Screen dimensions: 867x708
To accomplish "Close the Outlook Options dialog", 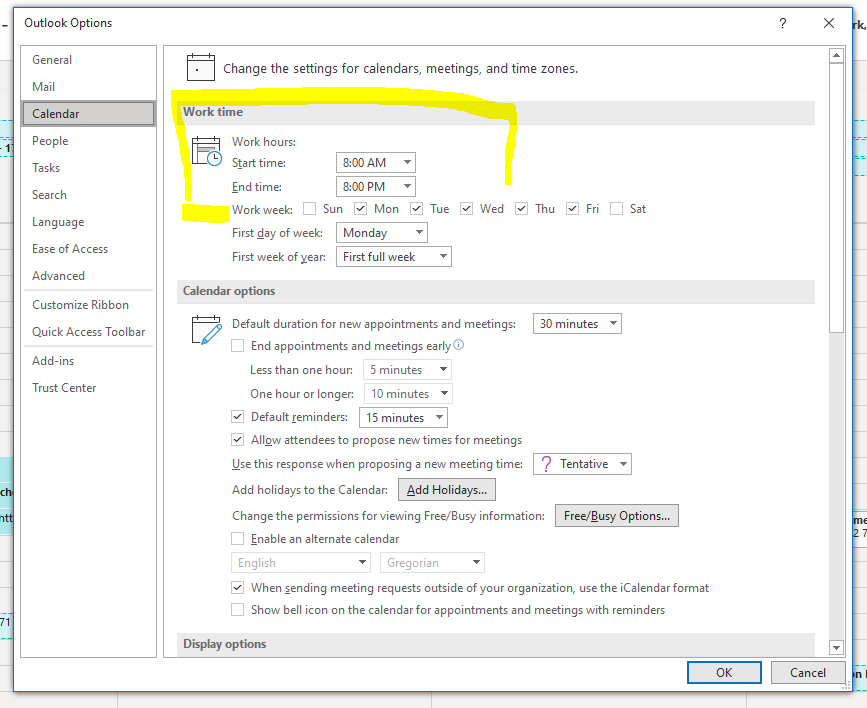I will (x=829, y=23).
